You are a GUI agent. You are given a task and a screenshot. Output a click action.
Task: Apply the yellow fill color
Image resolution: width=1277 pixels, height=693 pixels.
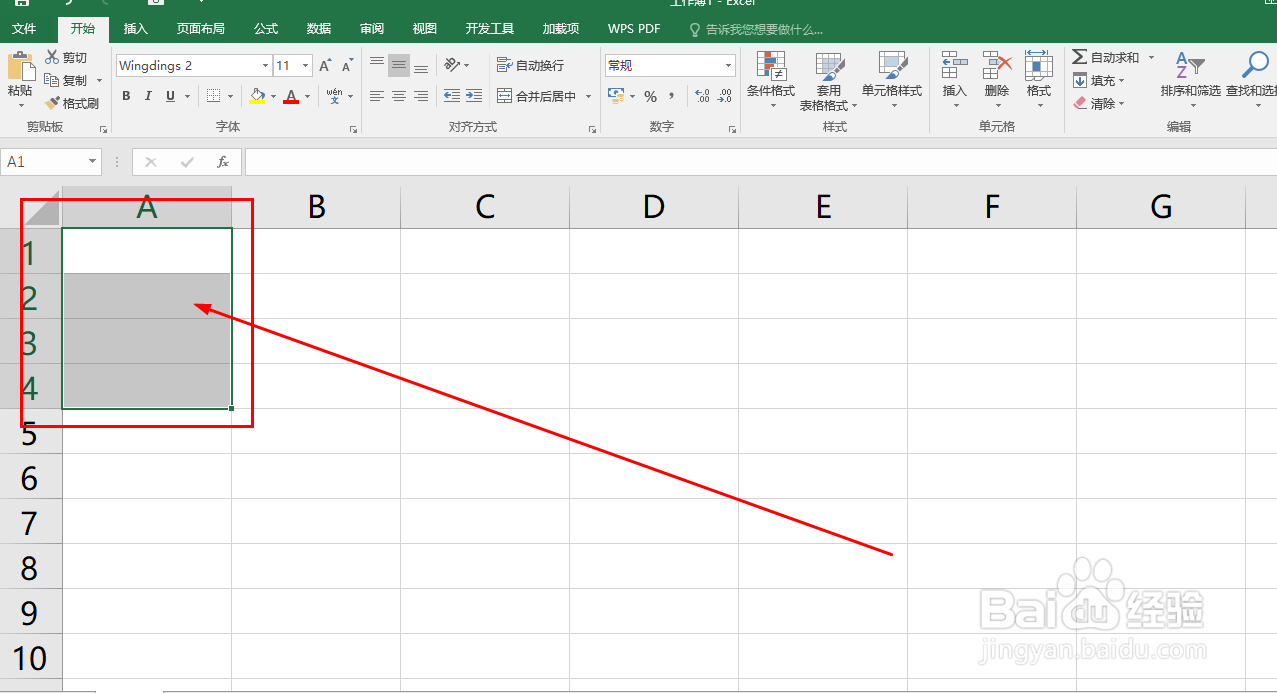click(x=258, y=96)
